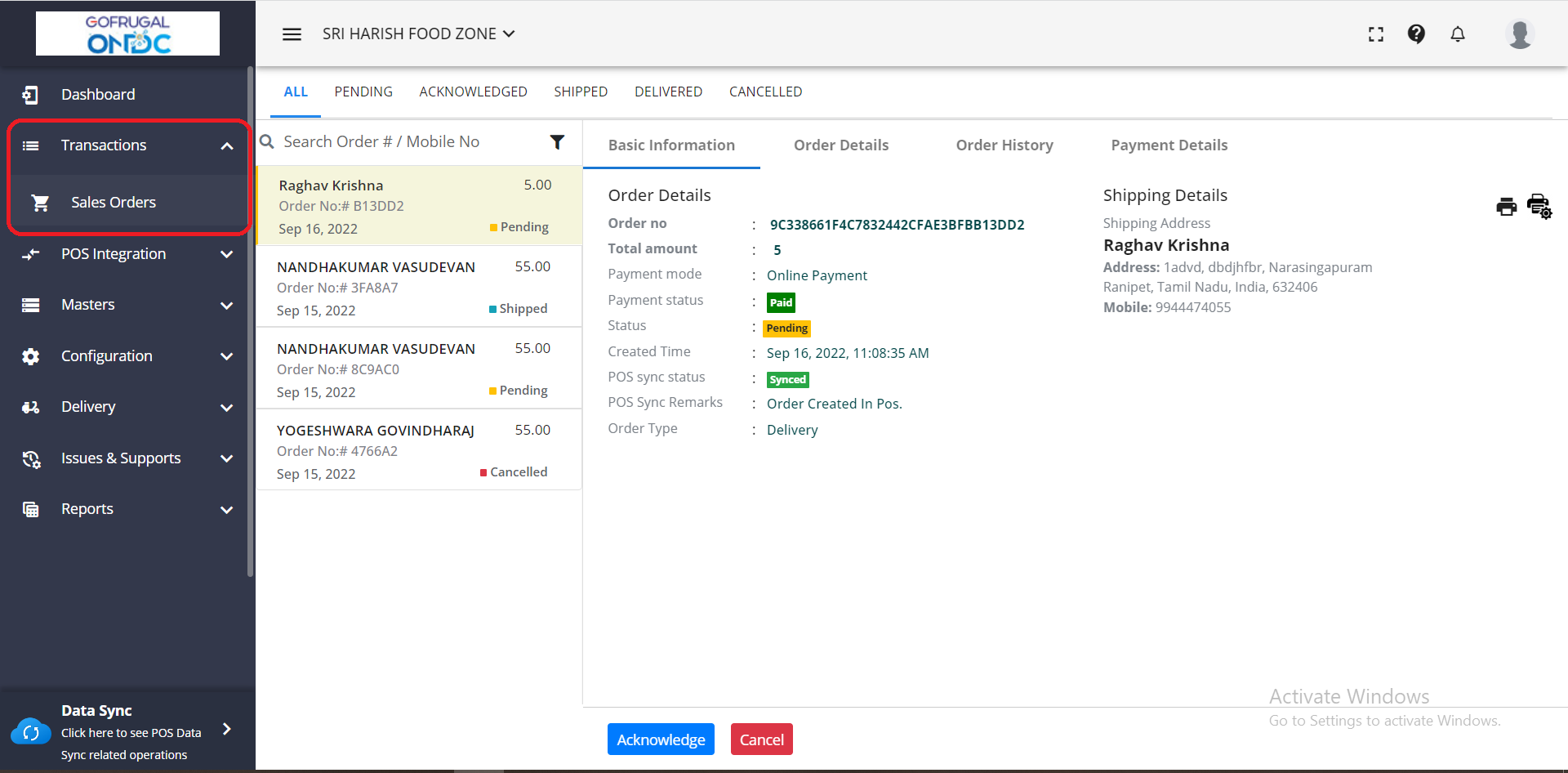Select order No 3FA8A7

pos(420,287)
